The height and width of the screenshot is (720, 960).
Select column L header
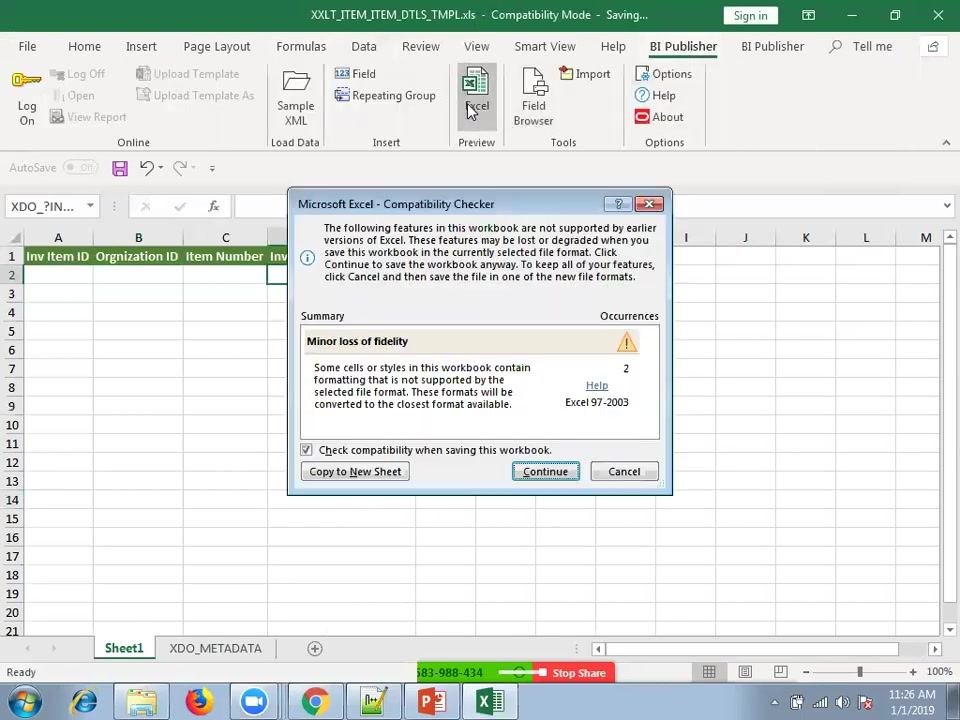pos(866,238)
